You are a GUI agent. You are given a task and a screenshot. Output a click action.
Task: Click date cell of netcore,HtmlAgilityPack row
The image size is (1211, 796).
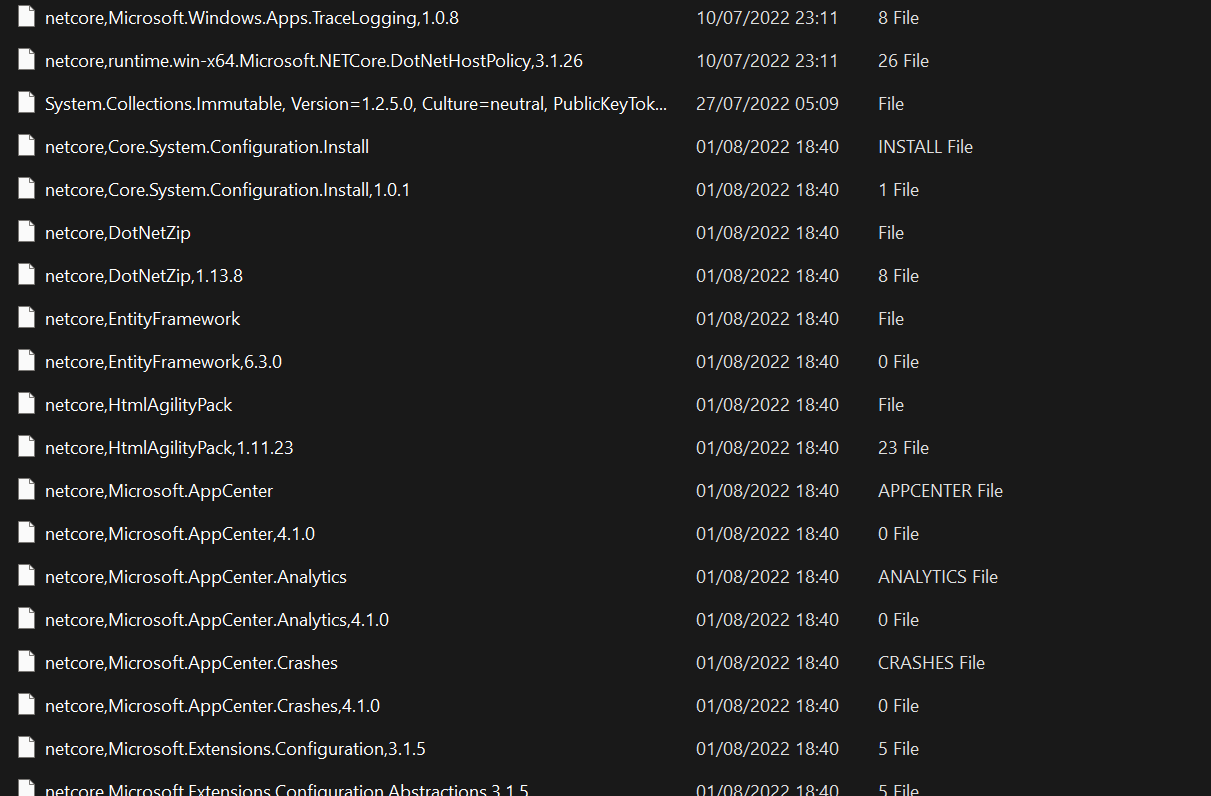tap(768, 405)
